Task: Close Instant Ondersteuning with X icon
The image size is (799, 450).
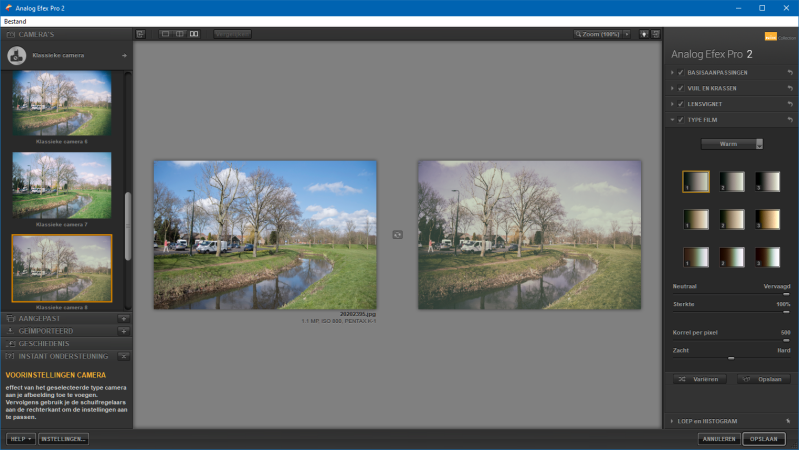Action: (123, 356)
